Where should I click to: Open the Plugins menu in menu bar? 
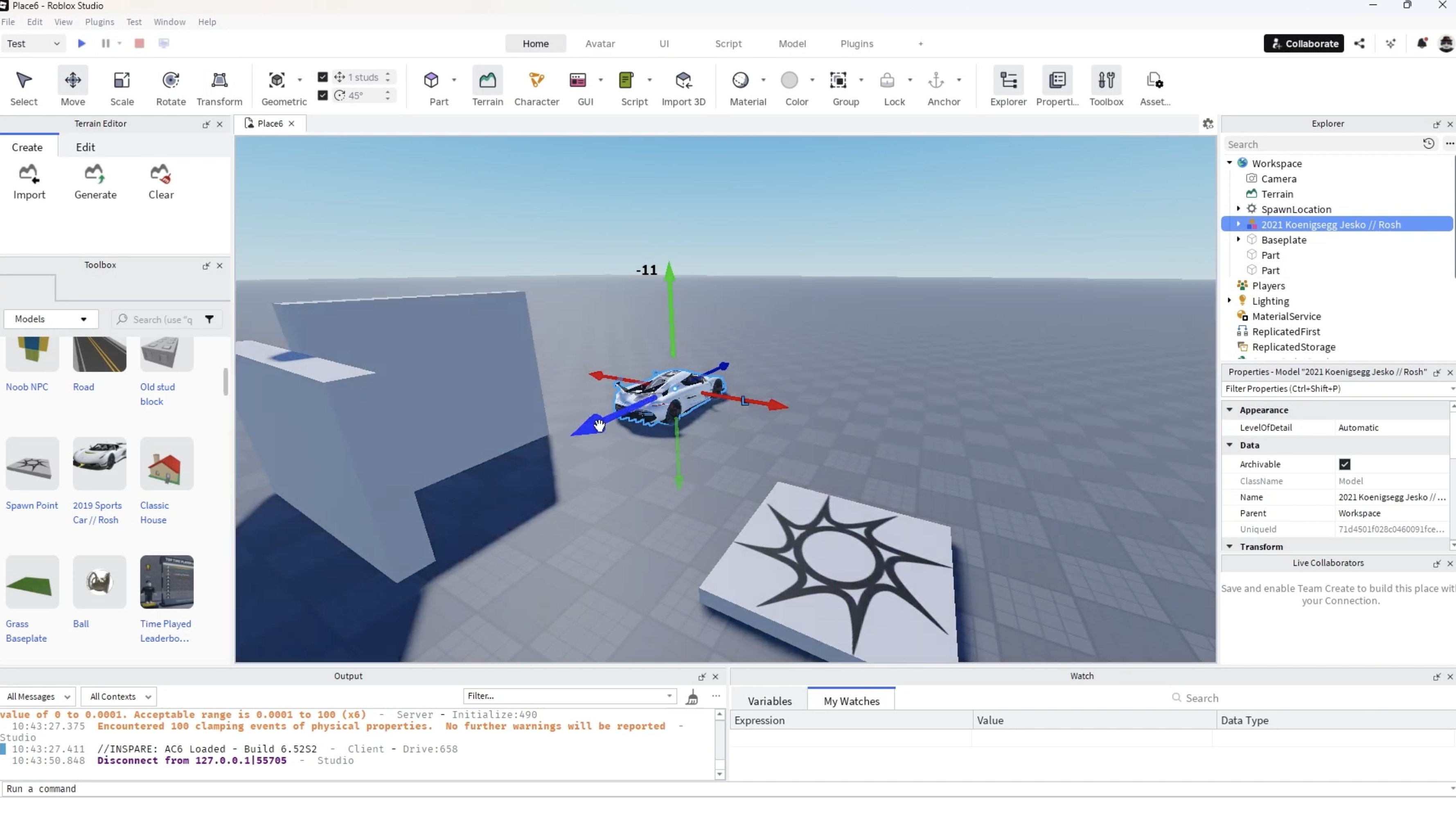[99, 21]
